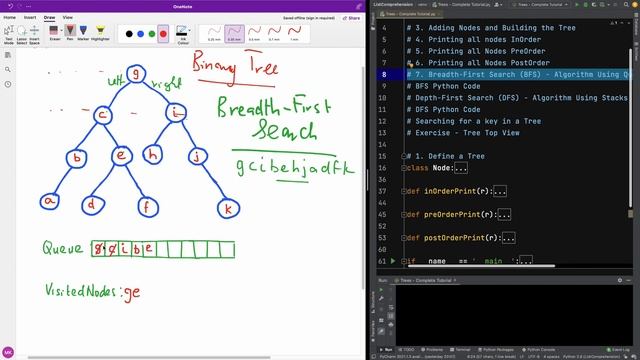
Task: Click the UTF-8 encoding status entry
Action: pos(533,357)
